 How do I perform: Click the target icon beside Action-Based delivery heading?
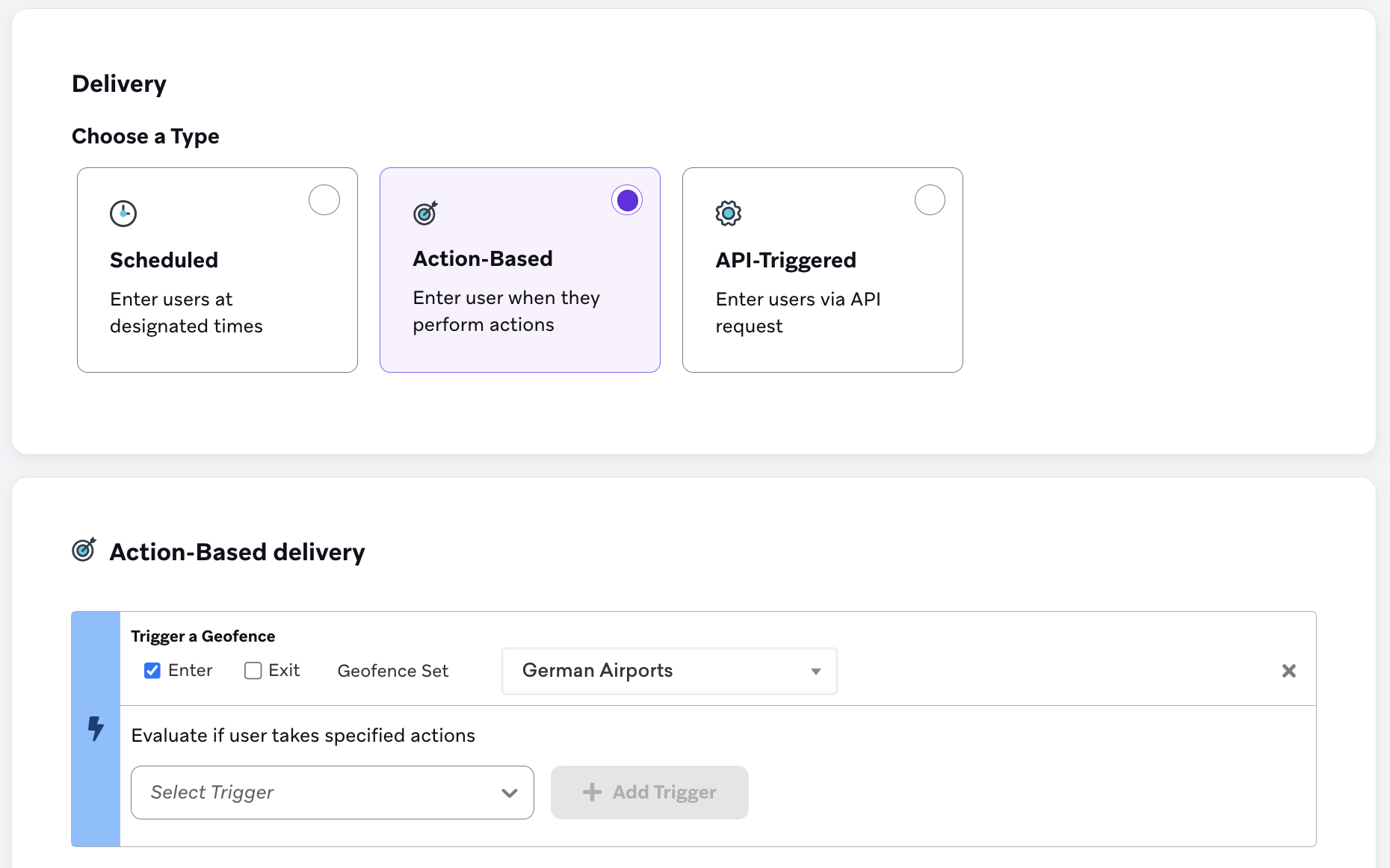pos(84,550)
